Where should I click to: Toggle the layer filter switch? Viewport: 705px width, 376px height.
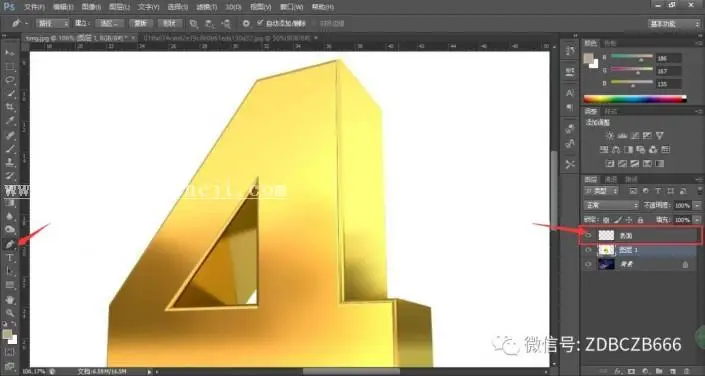[x=699, y=191]
